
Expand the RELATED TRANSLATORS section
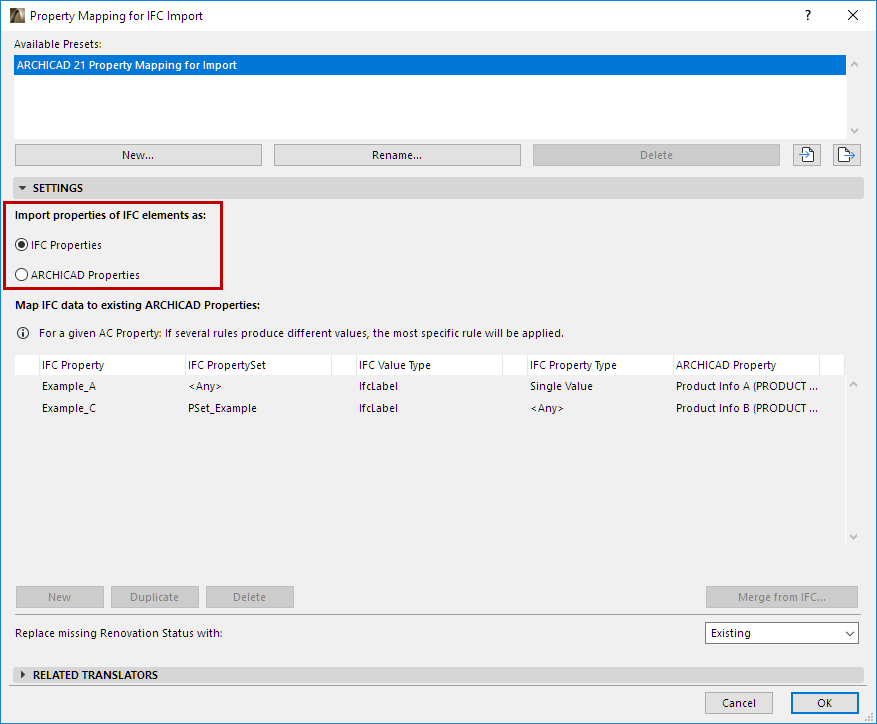[22, 675]
